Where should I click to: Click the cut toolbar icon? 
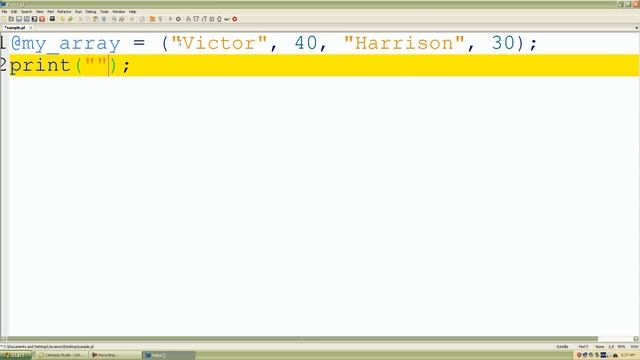[x=80, y=19]
